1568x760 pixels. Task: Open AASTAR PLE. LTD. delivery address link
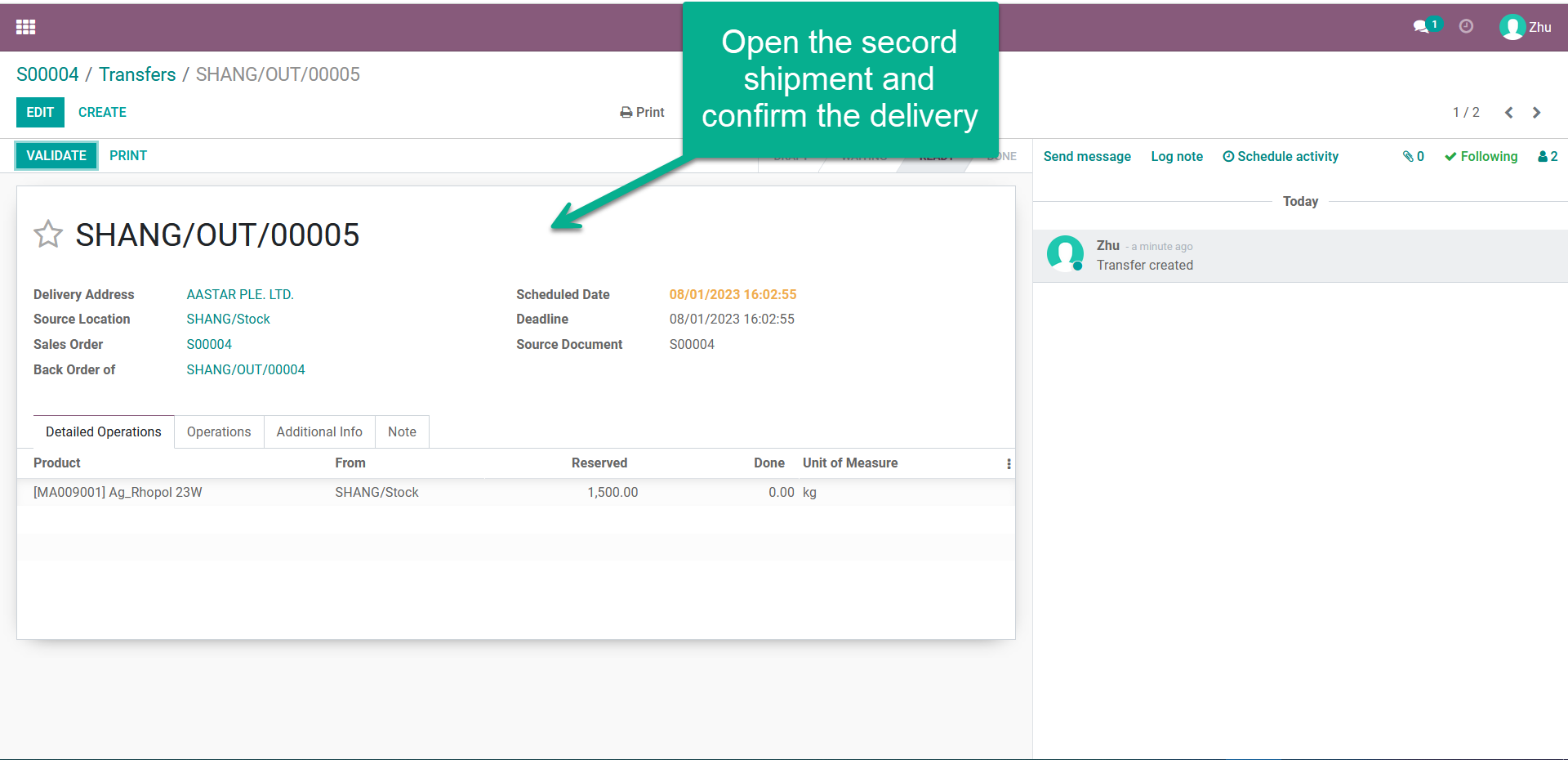(240, 294)
